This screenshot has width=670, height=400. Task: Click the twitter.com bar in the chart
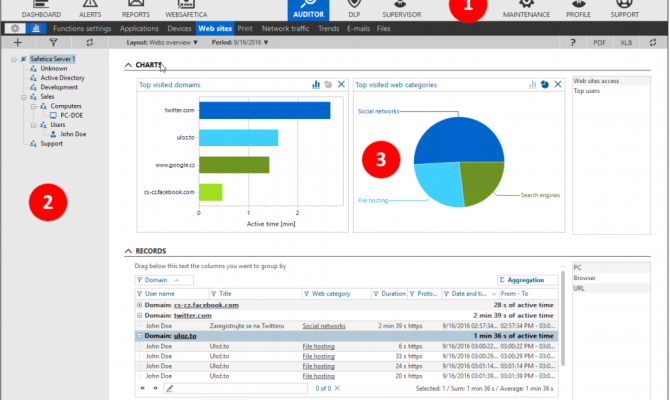264,110
